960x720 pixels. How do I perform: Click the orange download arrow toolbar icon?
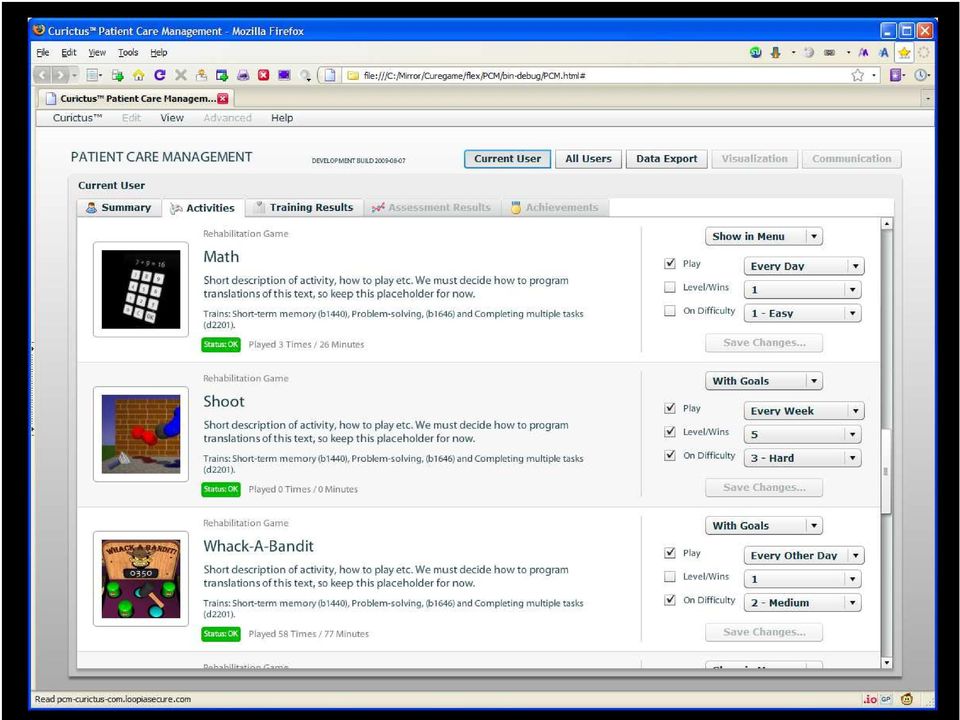pos(776,53)
